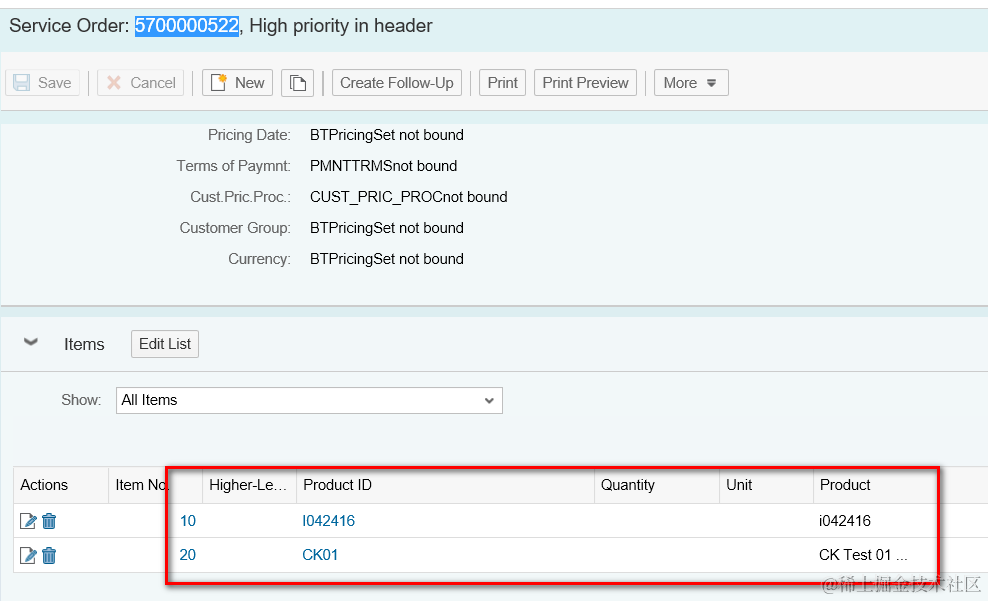Click Currency value BTPricingSet not bound
988x601 pixels.
(x=386, y=259)
